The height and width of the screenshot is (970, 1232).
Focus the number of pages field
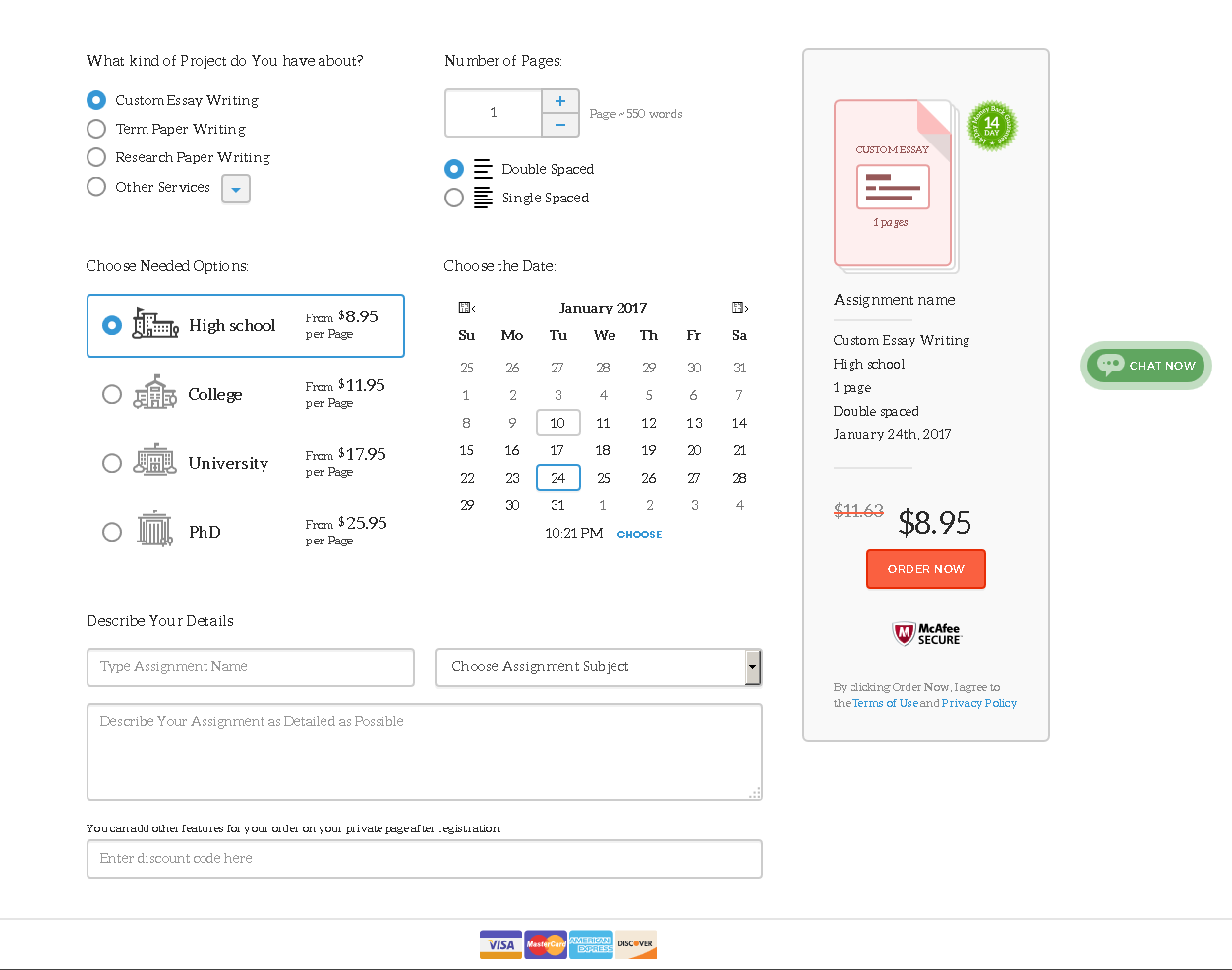494,113
